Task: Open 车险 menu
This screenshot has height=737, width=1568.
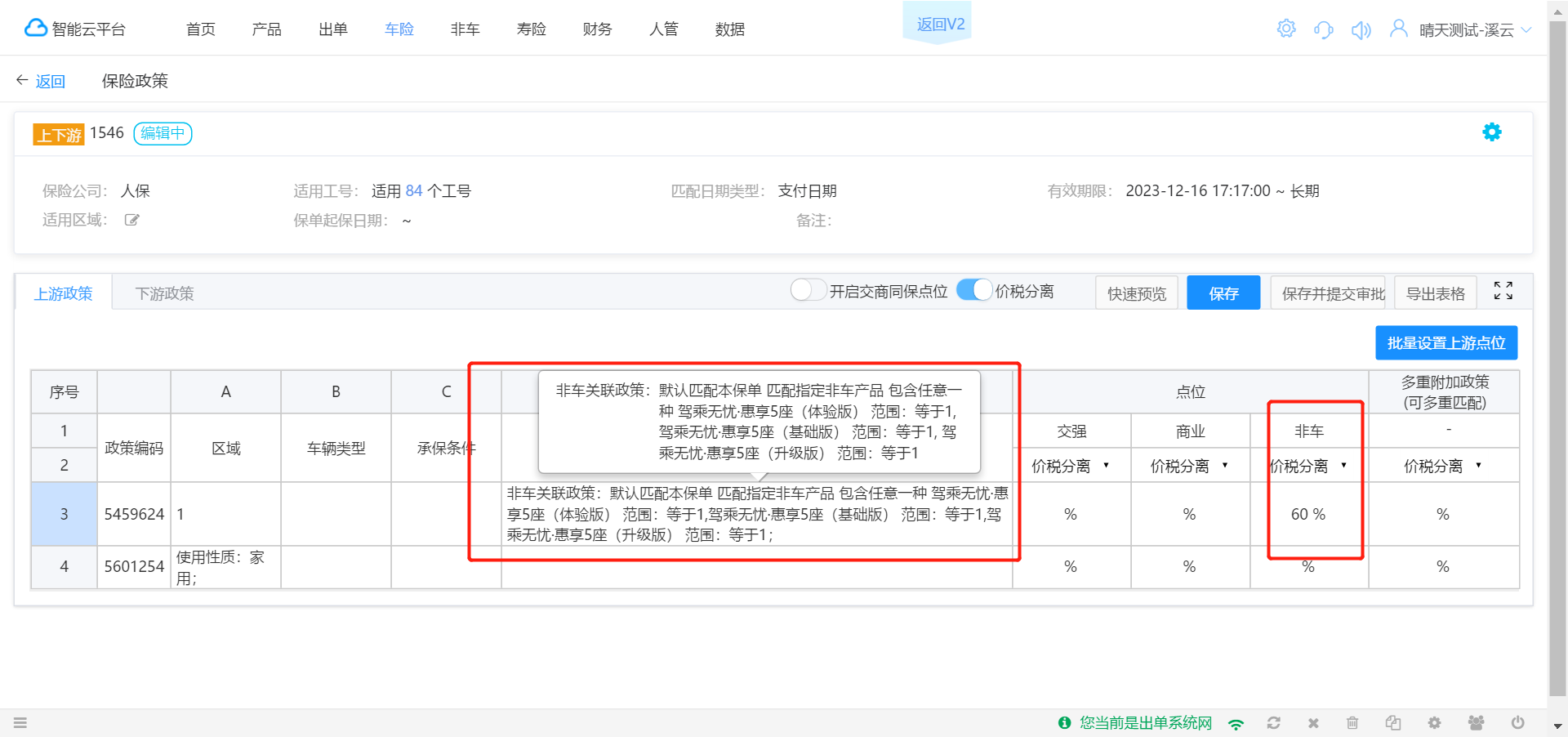Action: tap(399, 29)
